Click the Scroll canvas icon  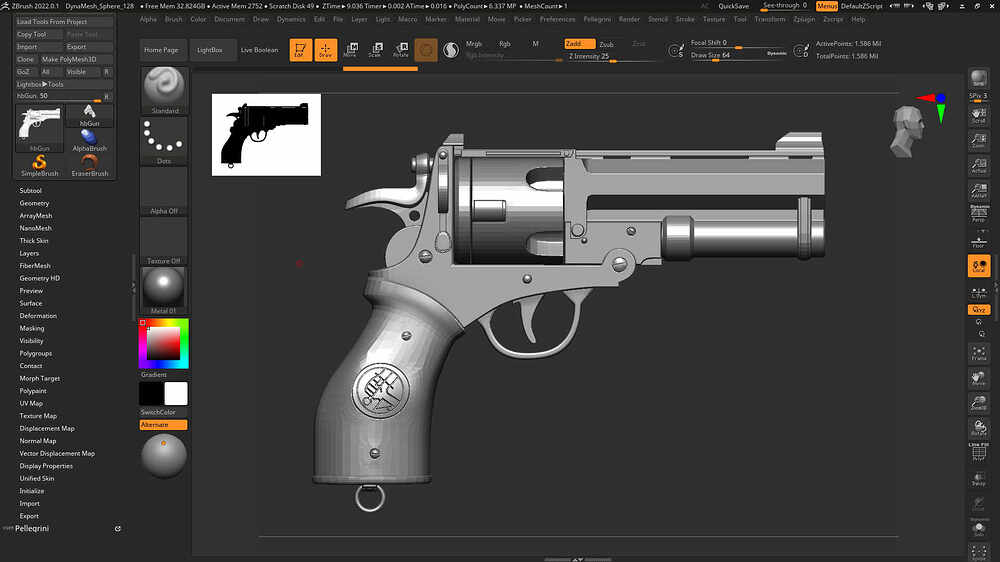(978, 115)
